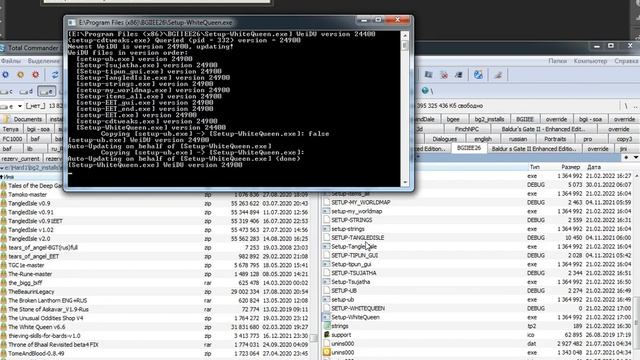The width and height of the screenshot is (640, 360).
Task: Select file TangledIsle v1.02
Action: click(31, 230)
